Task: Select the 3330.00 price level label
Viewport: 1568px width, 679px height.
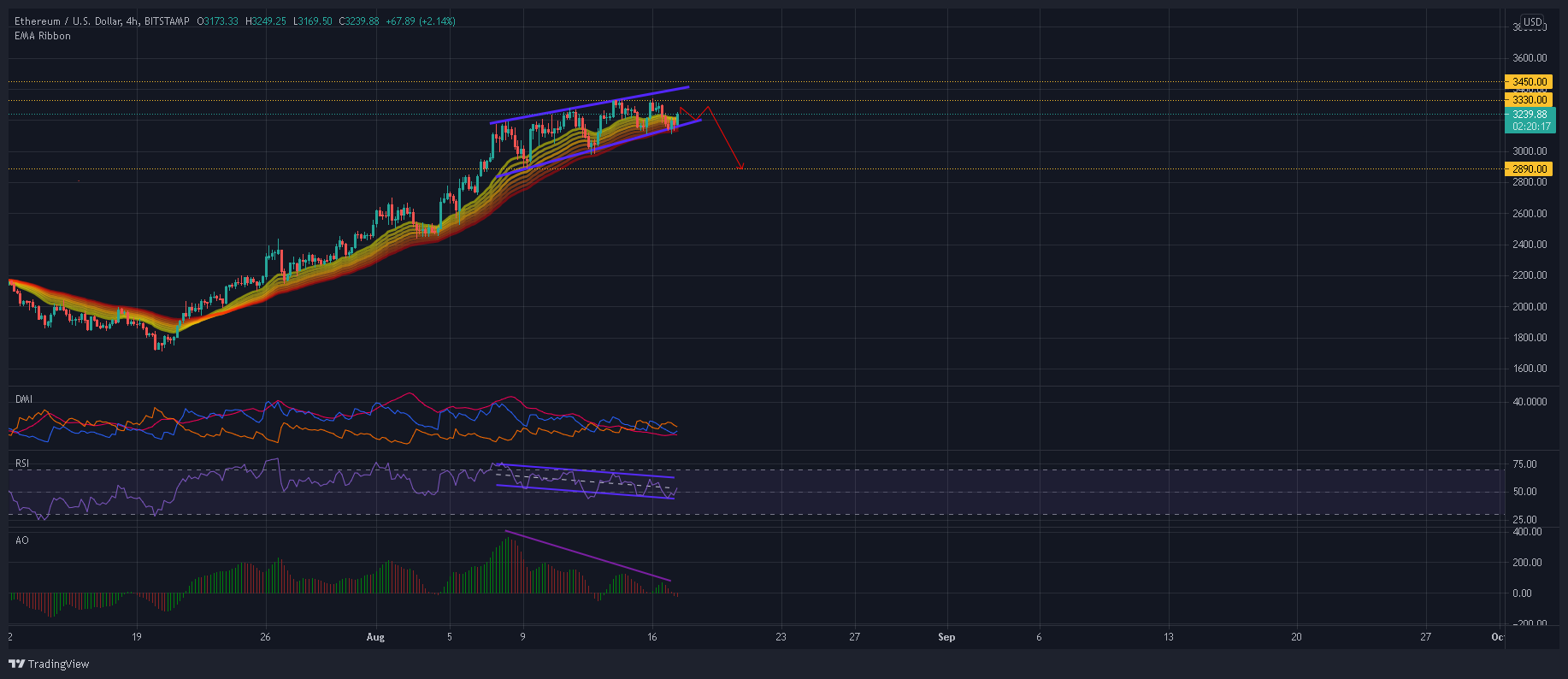Action: pos(1530,100)
